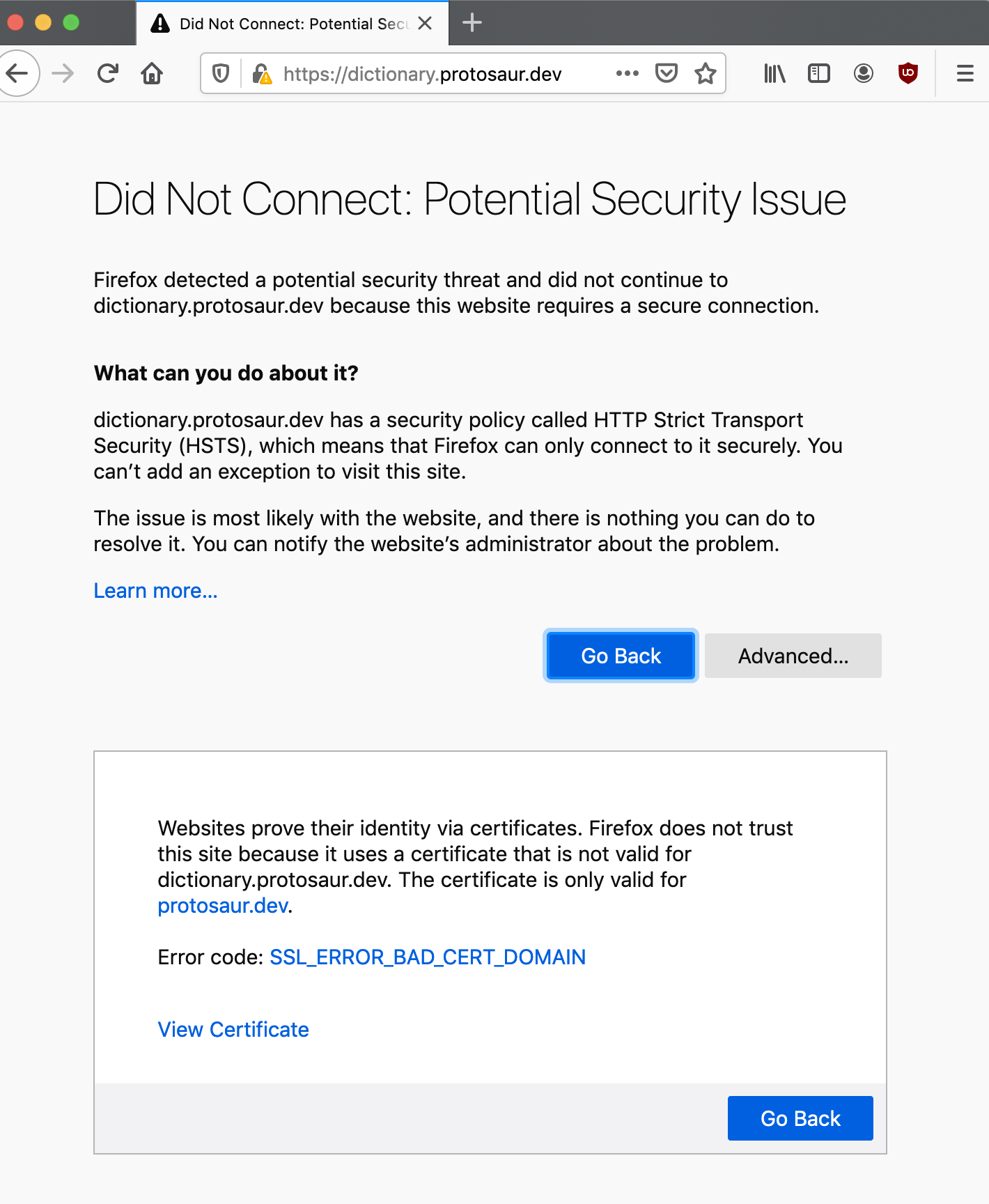Open uBlock Origin extension icon
The width and height of the screenshot is (989, 1204).
tap(908, 73)
